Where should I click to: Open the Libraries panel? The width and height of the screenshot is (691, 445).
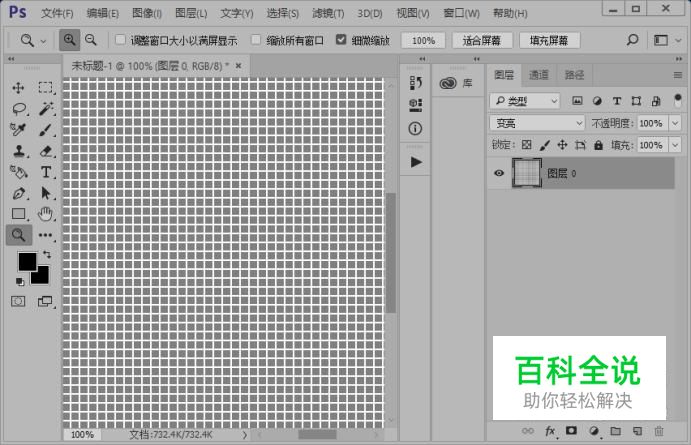click(x=457, y=83)
